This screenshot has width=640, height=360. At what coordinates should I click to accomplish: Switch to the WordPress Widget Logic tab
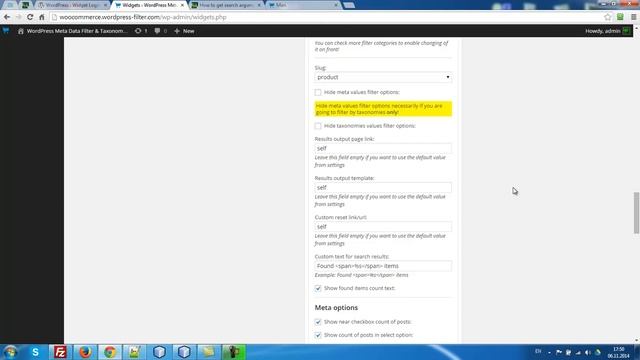[x=73, y=5]
